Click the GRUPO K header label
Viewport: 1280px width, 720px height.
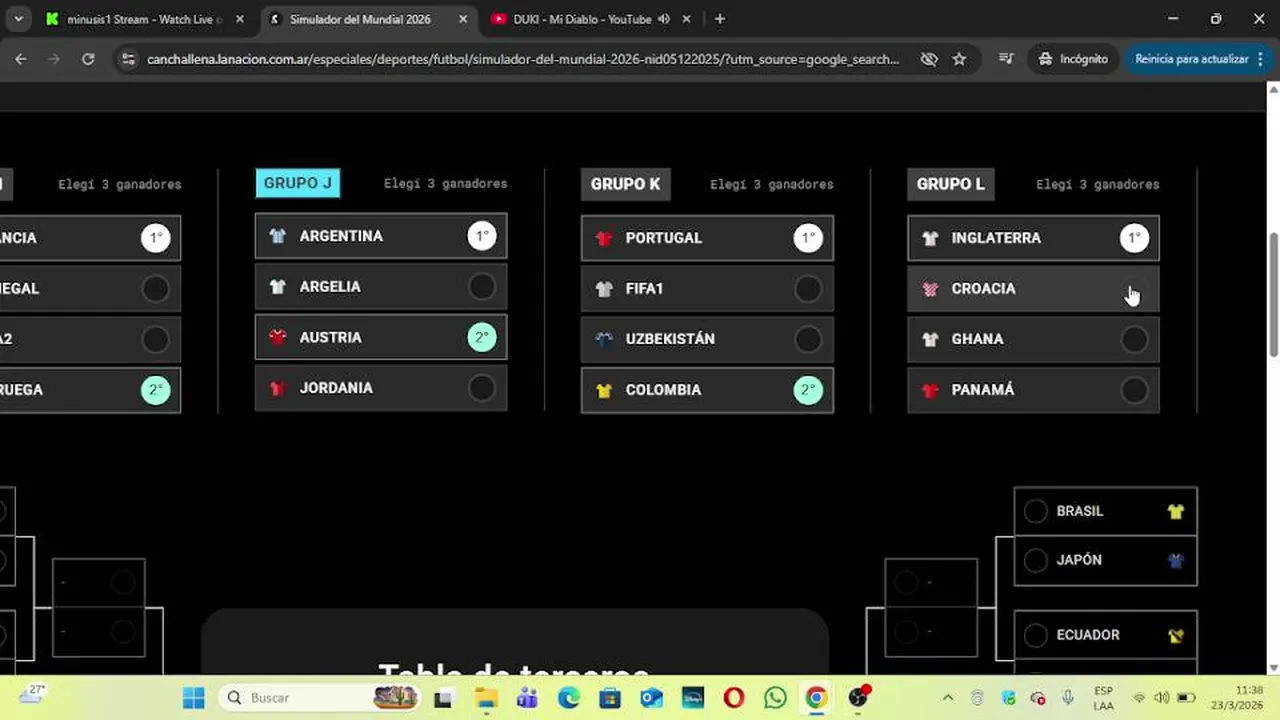pos(625,184)
